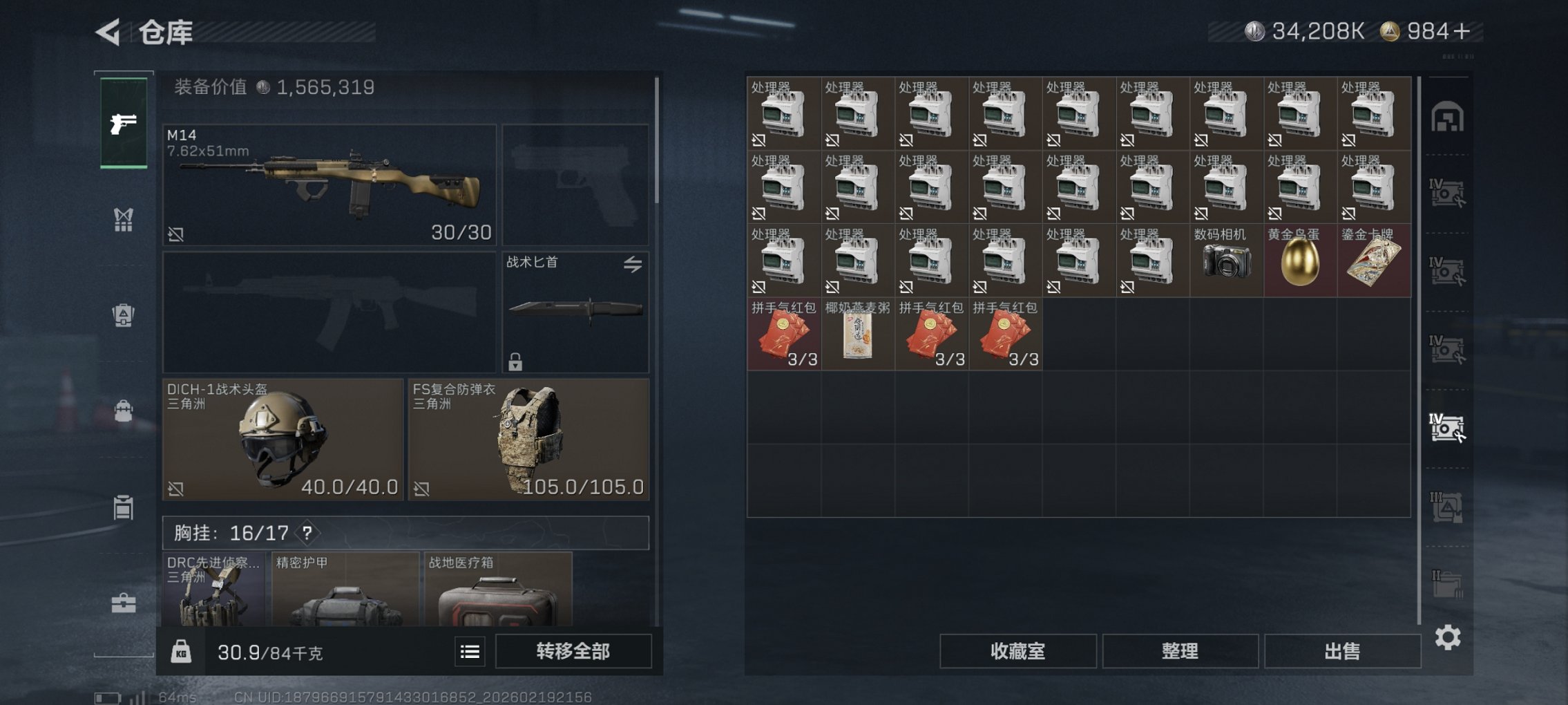
Task: Click the M14 rifle weapon slot
Action: tap(329, 185)
